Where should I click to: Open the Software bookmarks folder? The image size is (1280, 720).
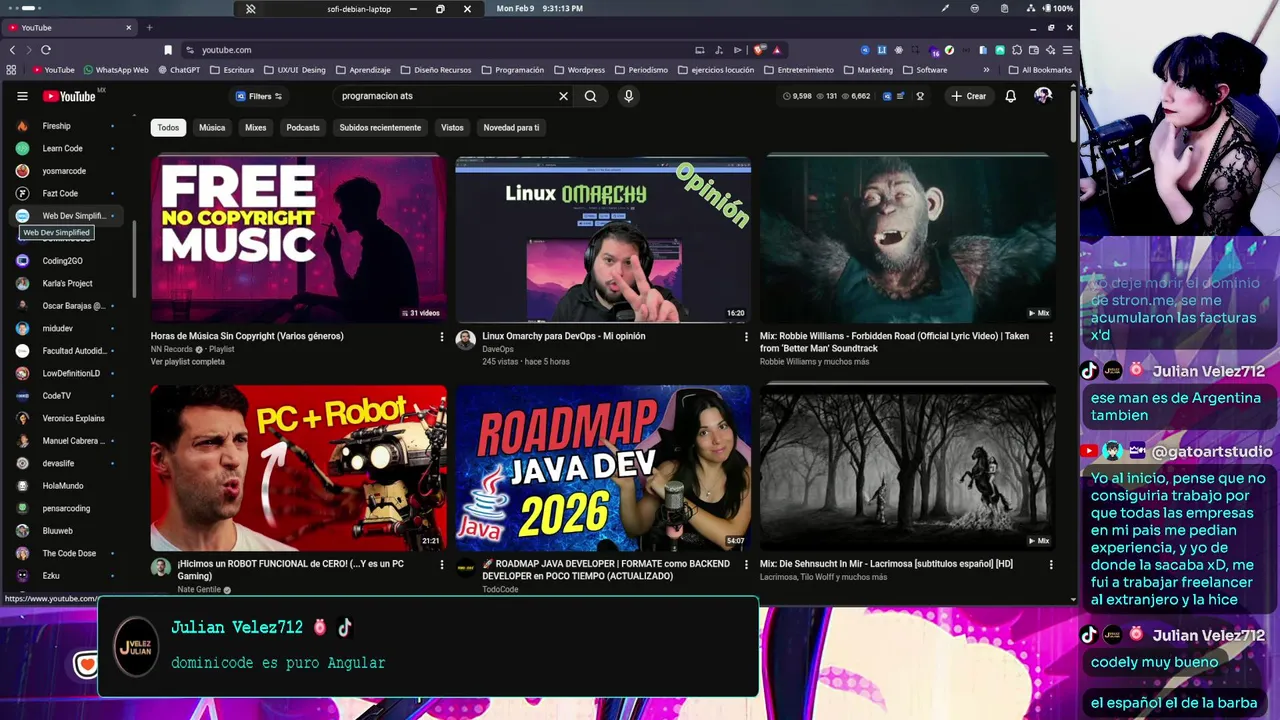coord(924,70)
